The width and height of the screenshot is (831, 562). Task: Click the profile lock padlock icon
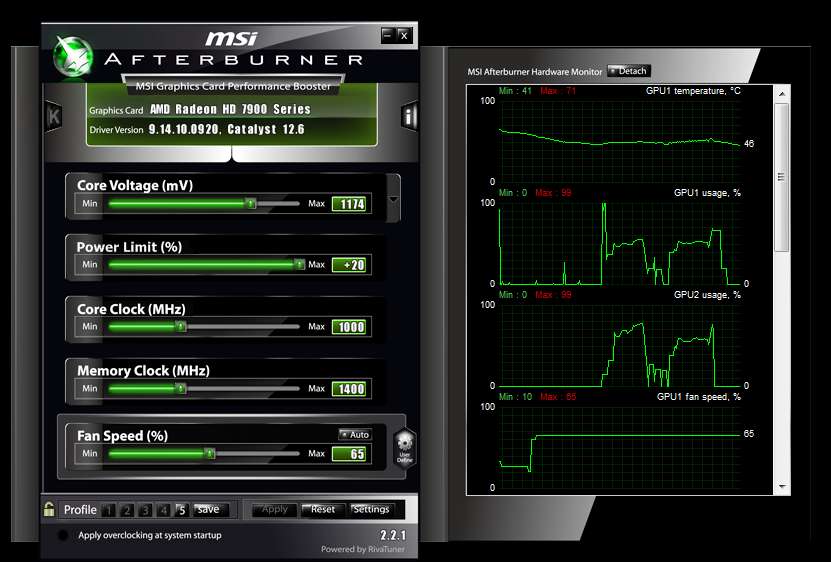coord(49,509)
